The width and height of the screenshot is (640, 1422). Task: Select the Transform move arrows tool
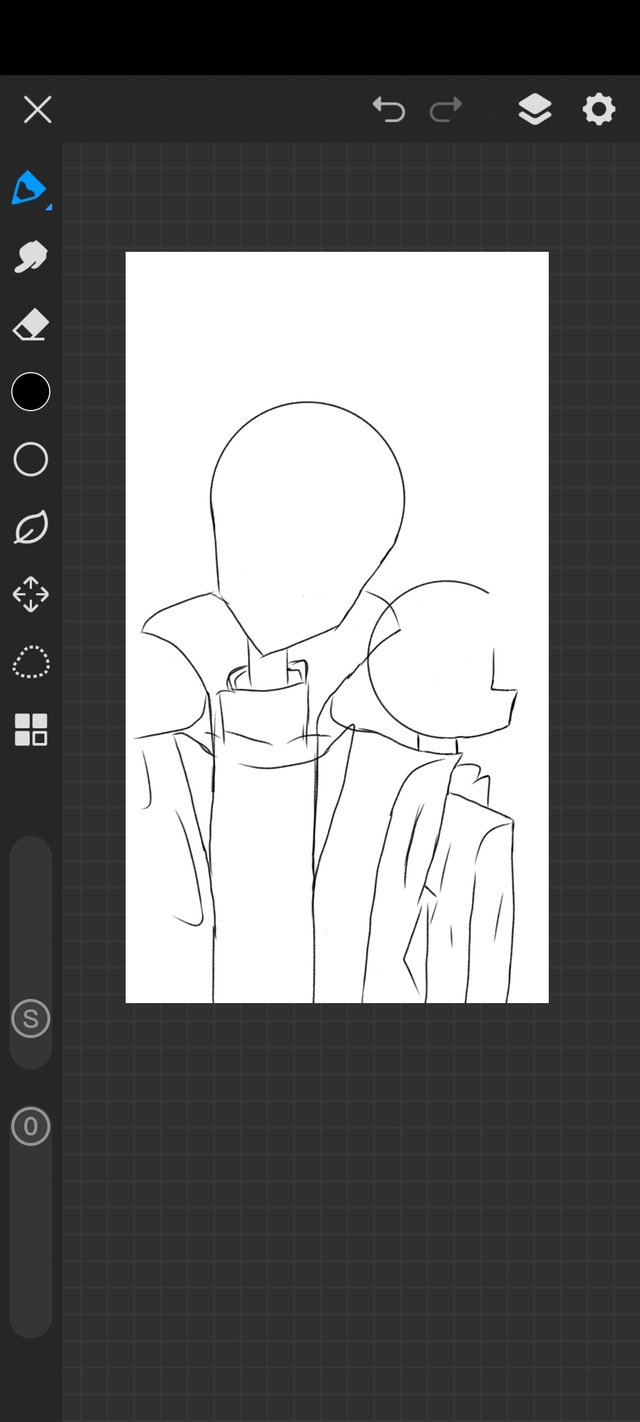(30, 594)
